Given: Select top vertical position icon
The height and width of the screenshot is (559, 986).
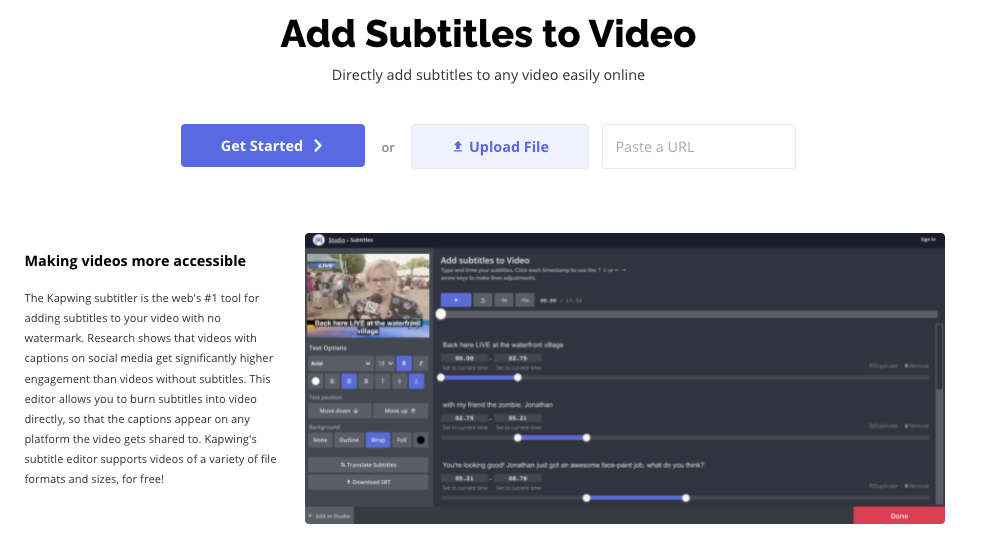Looking at the screenshot, I should pos(382,381).
